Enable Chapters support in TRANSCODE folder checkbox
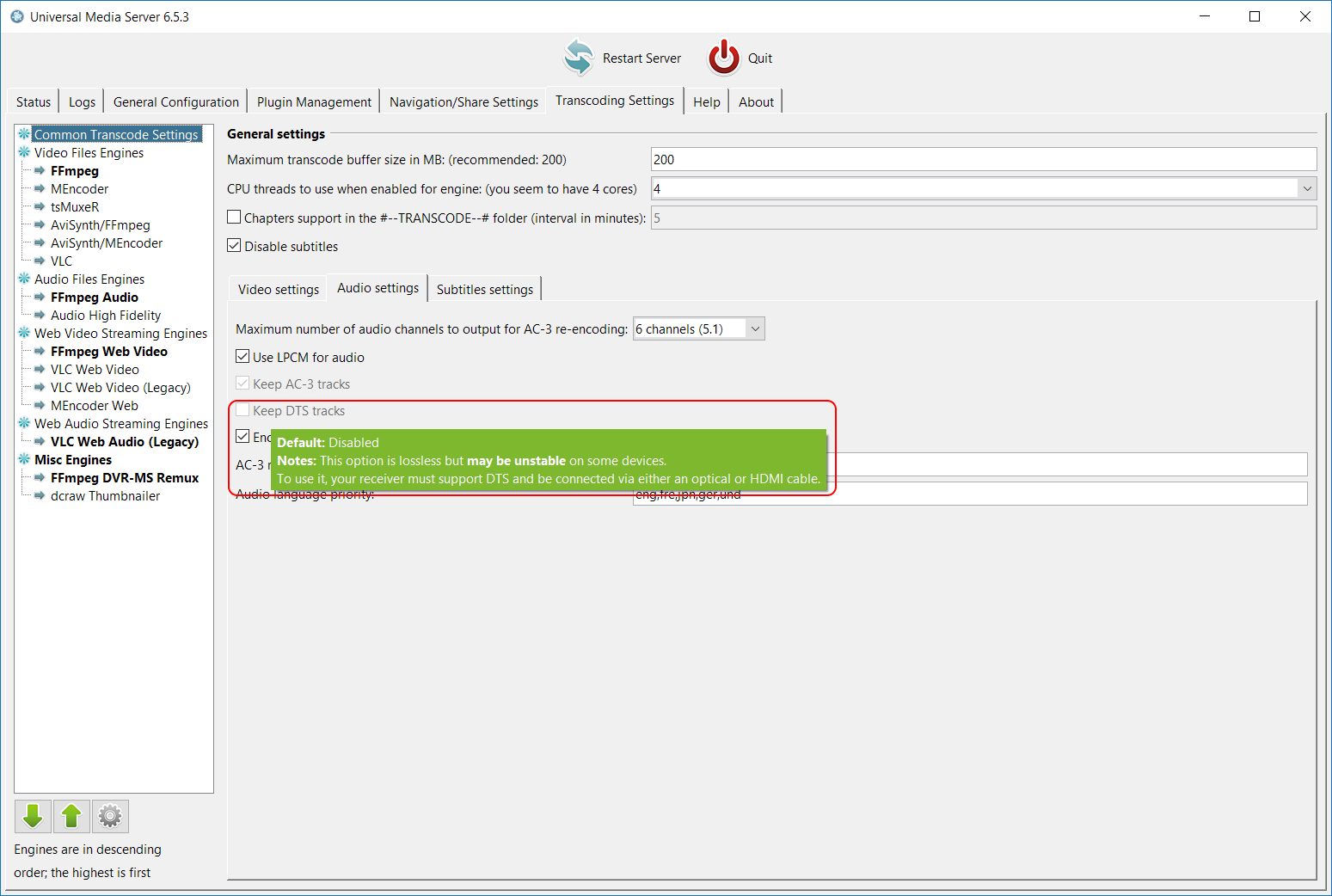Viewport: 1332px width, 896px height. [x=234, y=218]
